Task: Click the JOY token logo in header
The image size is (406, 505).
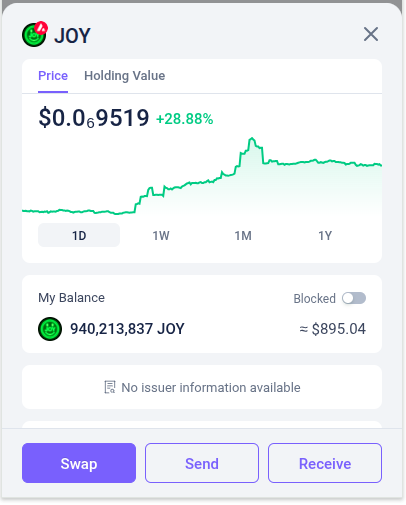Action: tap(34, 35)
